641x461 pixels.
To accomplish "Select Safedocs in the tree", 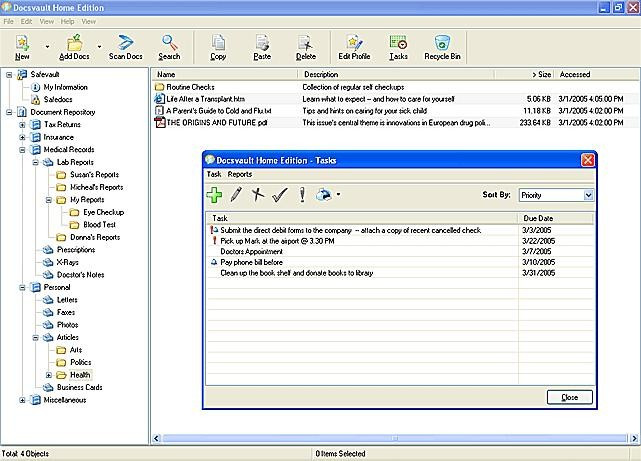I will [x=58, y=99].
